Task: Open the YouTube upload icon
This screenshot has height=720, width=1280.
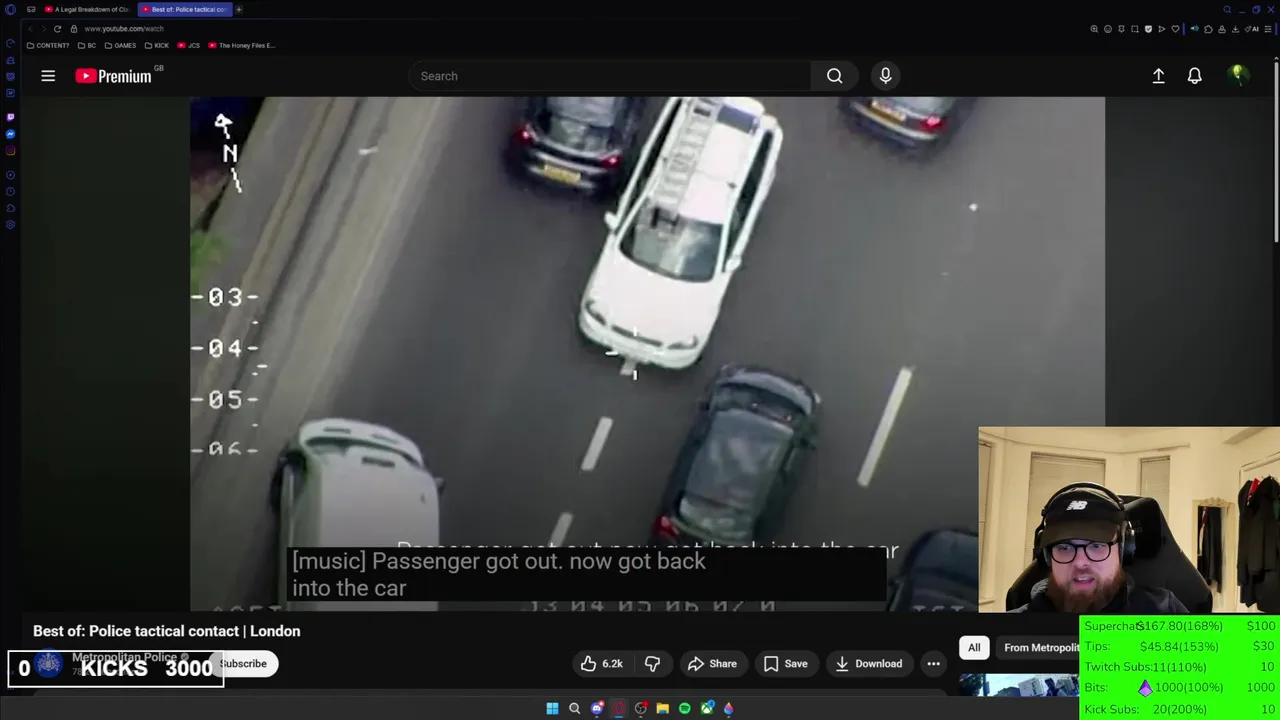Action: click(x=1158, y=76)
